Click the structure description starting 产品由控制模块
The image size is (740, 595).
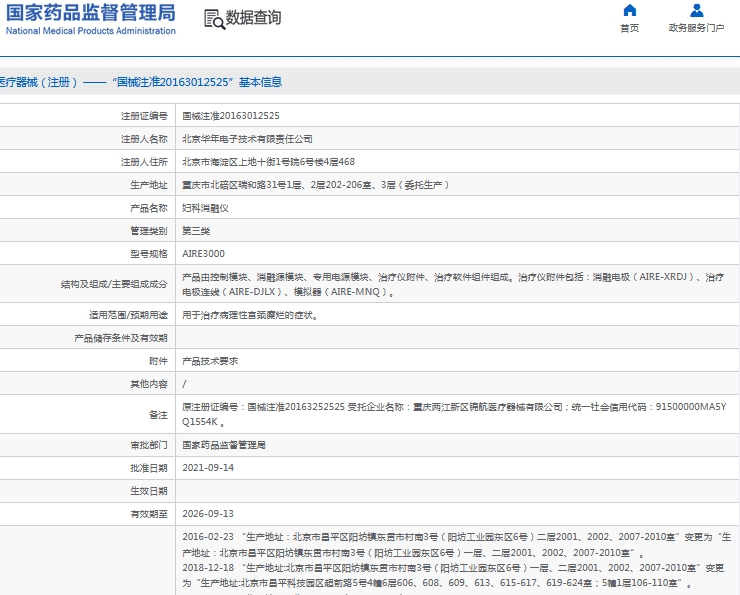pos(453,285)
